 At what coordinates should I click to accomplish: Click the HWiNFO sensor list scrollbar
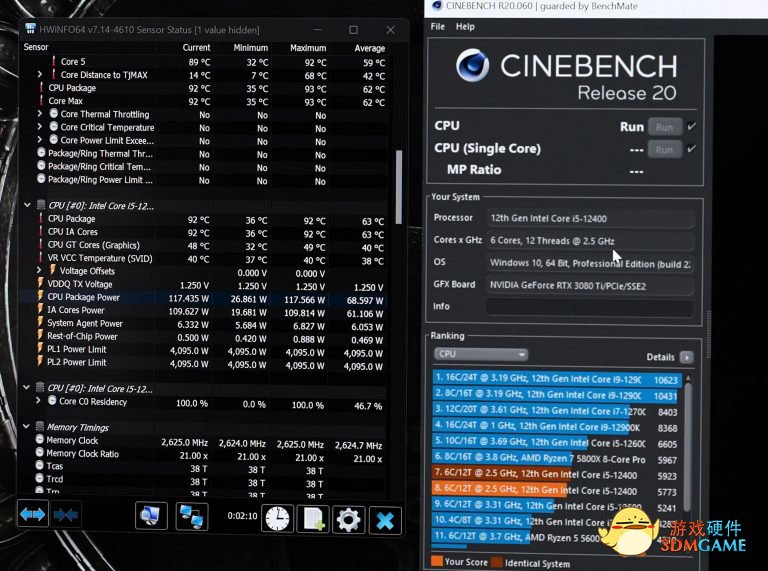tap(399, 187)
